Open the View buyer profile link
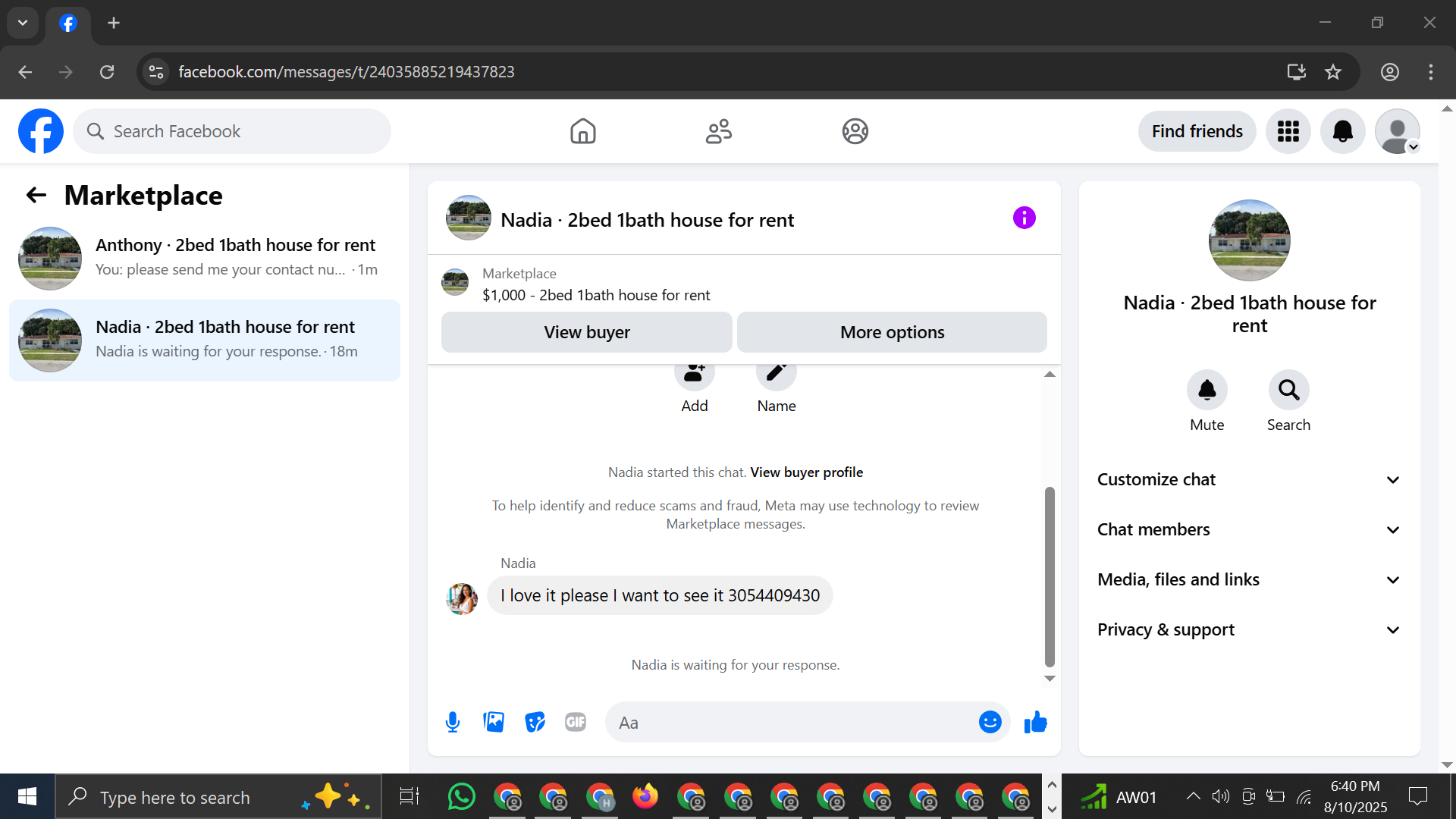The image size is (1456, 819). click(x=806, y=472)
